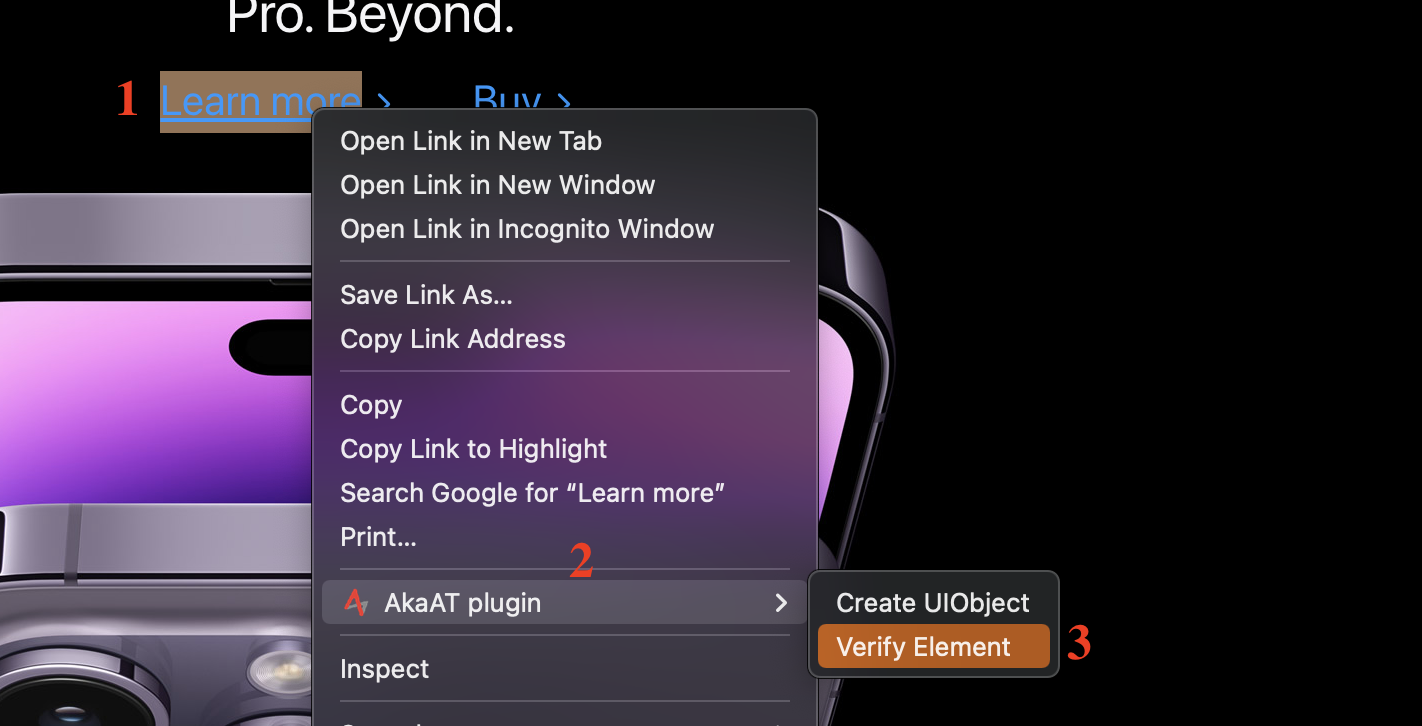Click the highlighted Learn more link

point(260,102)
